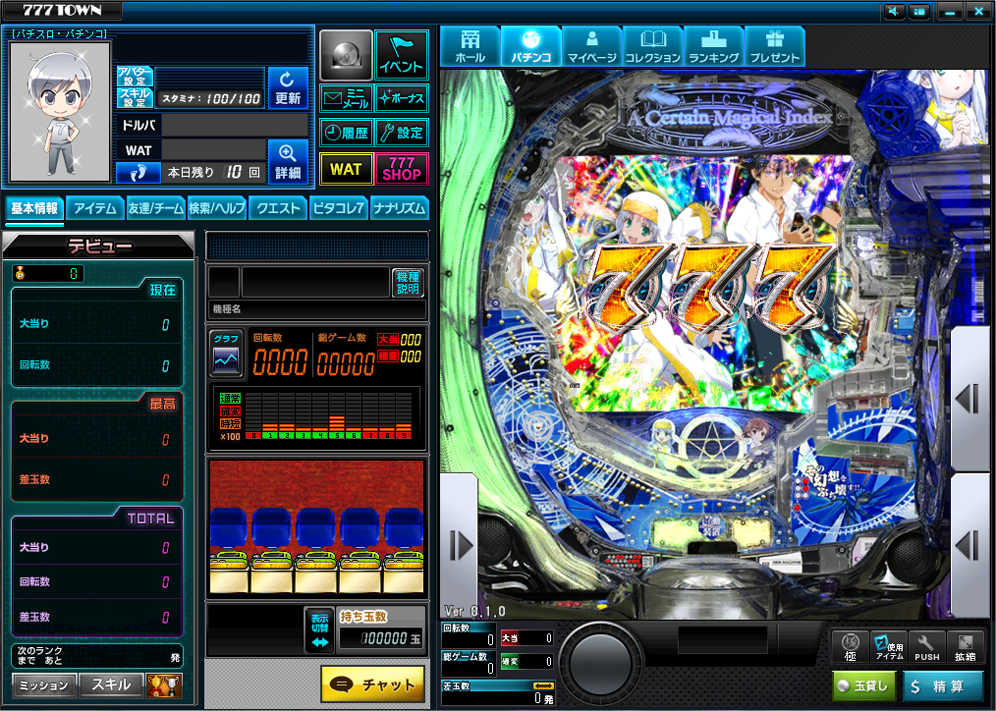This screenshot has width=996, height=711.
Task: Click the 777TOWN logo
Action: coord(62,10)
